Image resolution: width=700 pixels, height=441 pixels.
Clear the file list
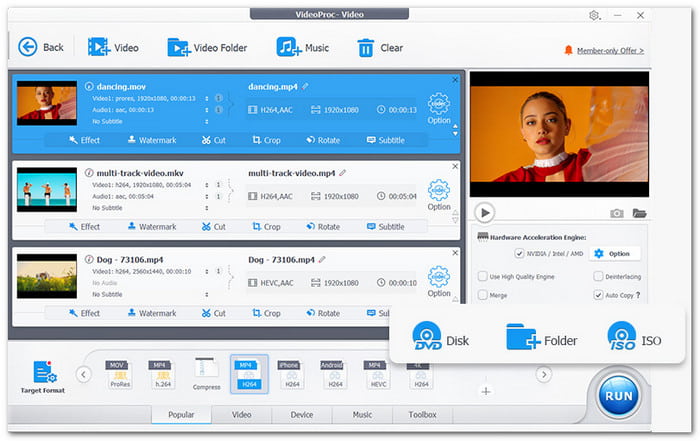(380, 48)
